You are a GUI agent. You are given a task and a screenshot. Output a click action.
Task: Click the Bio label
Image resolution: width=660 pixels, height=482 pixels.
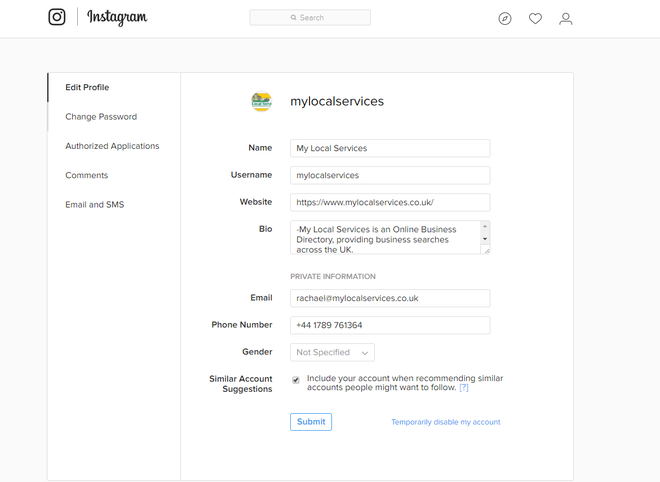[265, 229]
